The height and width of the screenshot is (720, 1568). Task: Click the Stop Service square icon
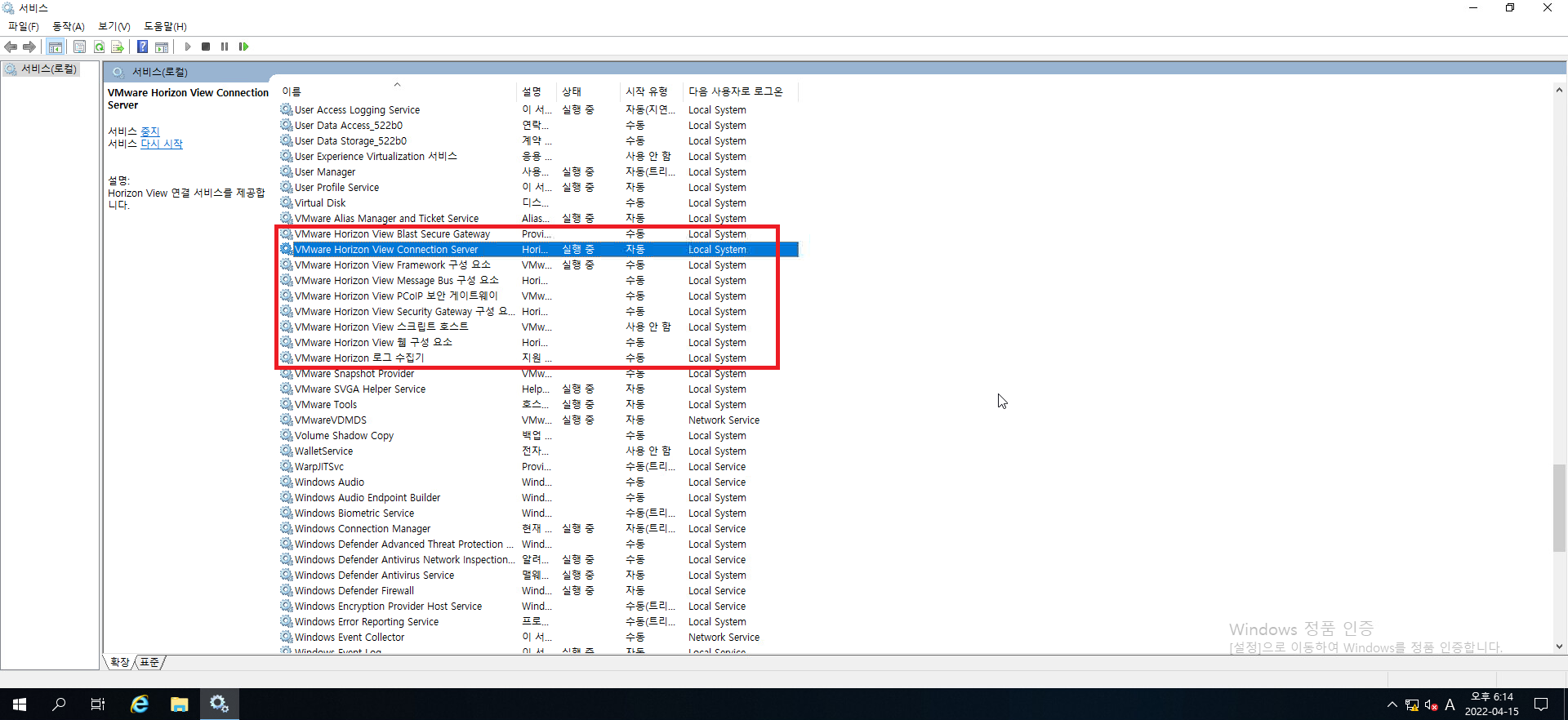(206, 47)
